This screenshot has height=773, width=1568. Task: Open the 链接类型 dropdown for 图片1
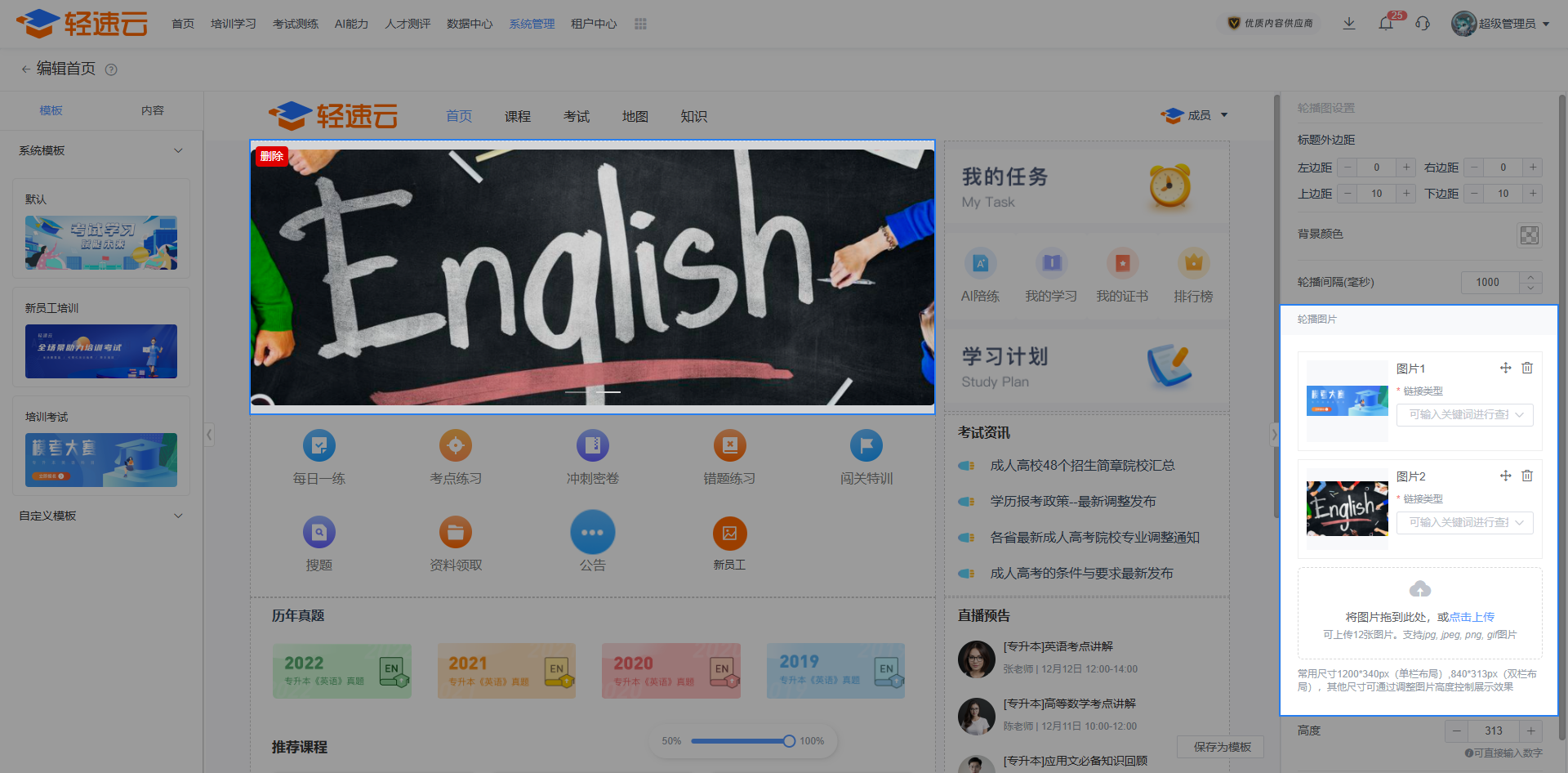pyautogui.click(x=1464, y=414)
